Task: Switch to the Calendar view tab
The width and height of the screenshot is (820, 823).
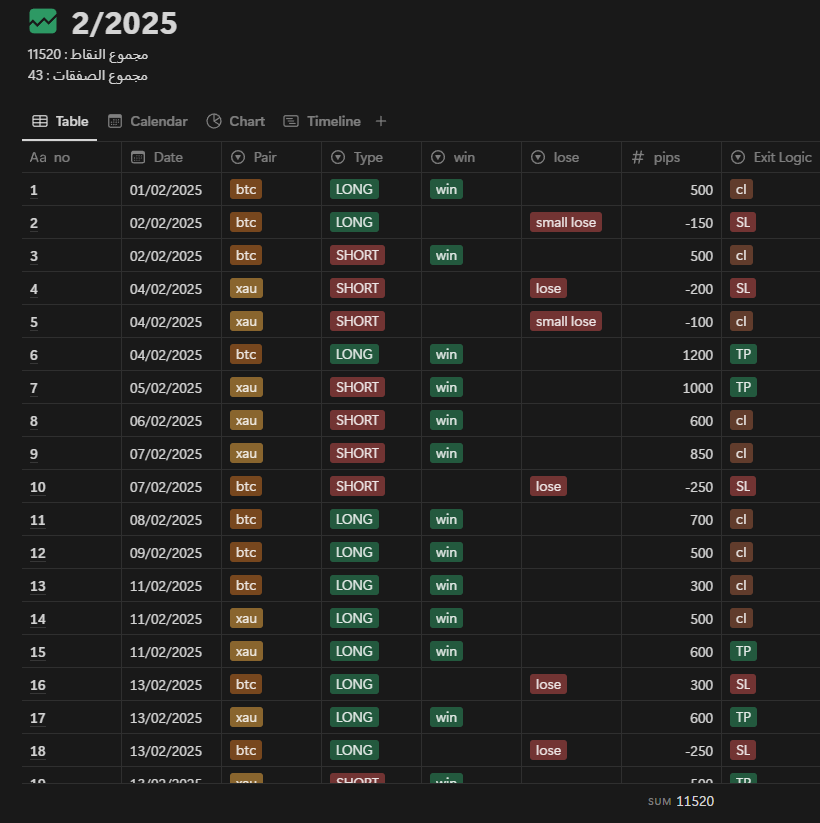Action: 147,121
